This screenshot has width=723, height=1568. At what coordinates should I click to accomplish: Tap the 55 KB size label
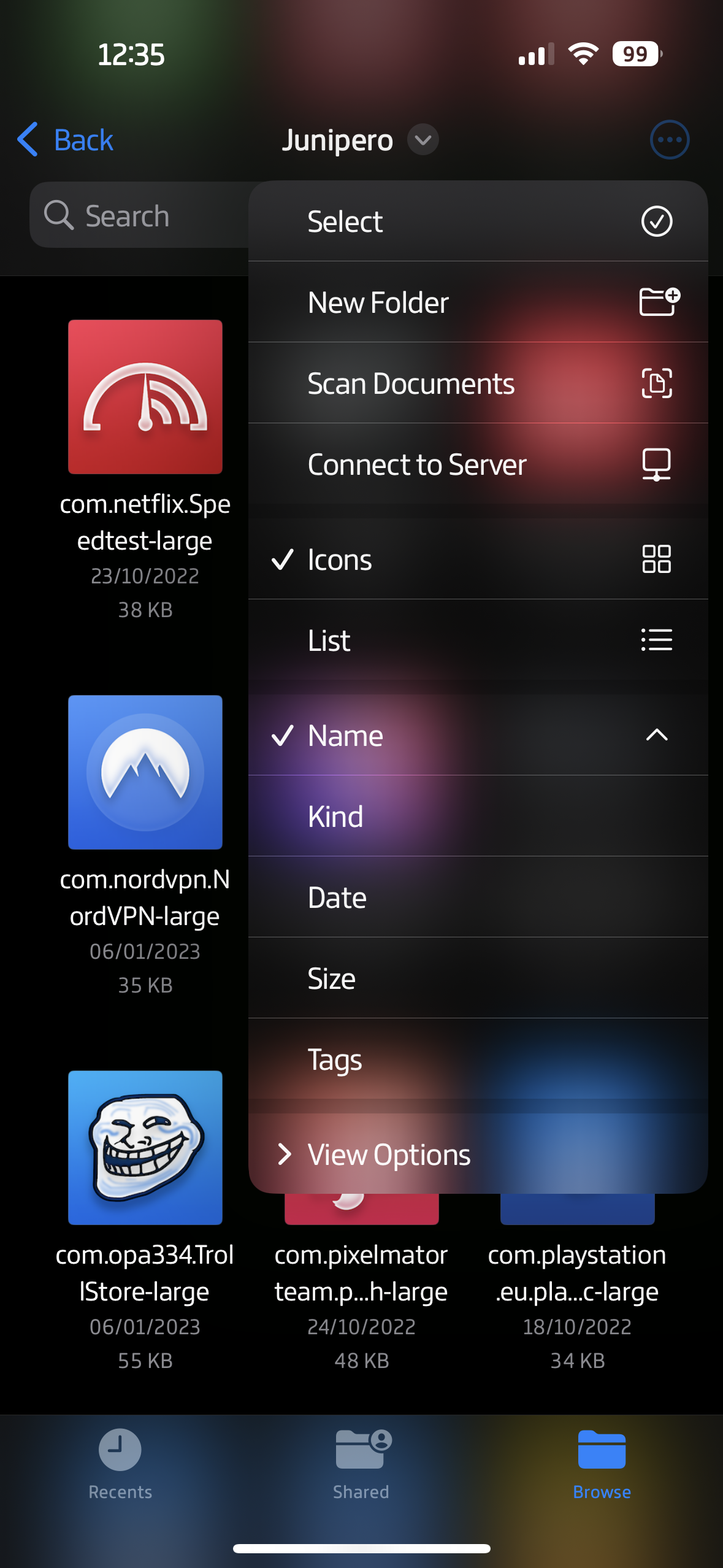click(145, 1361)
